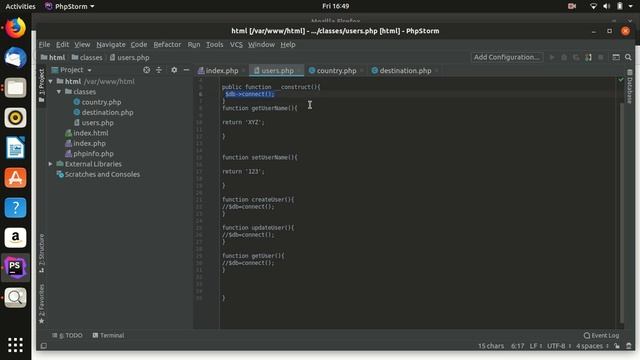This screenshot has width=640, height=360.
Task: Click classes breadcrumb in navigation bar
Action: [x=87, y=58]
